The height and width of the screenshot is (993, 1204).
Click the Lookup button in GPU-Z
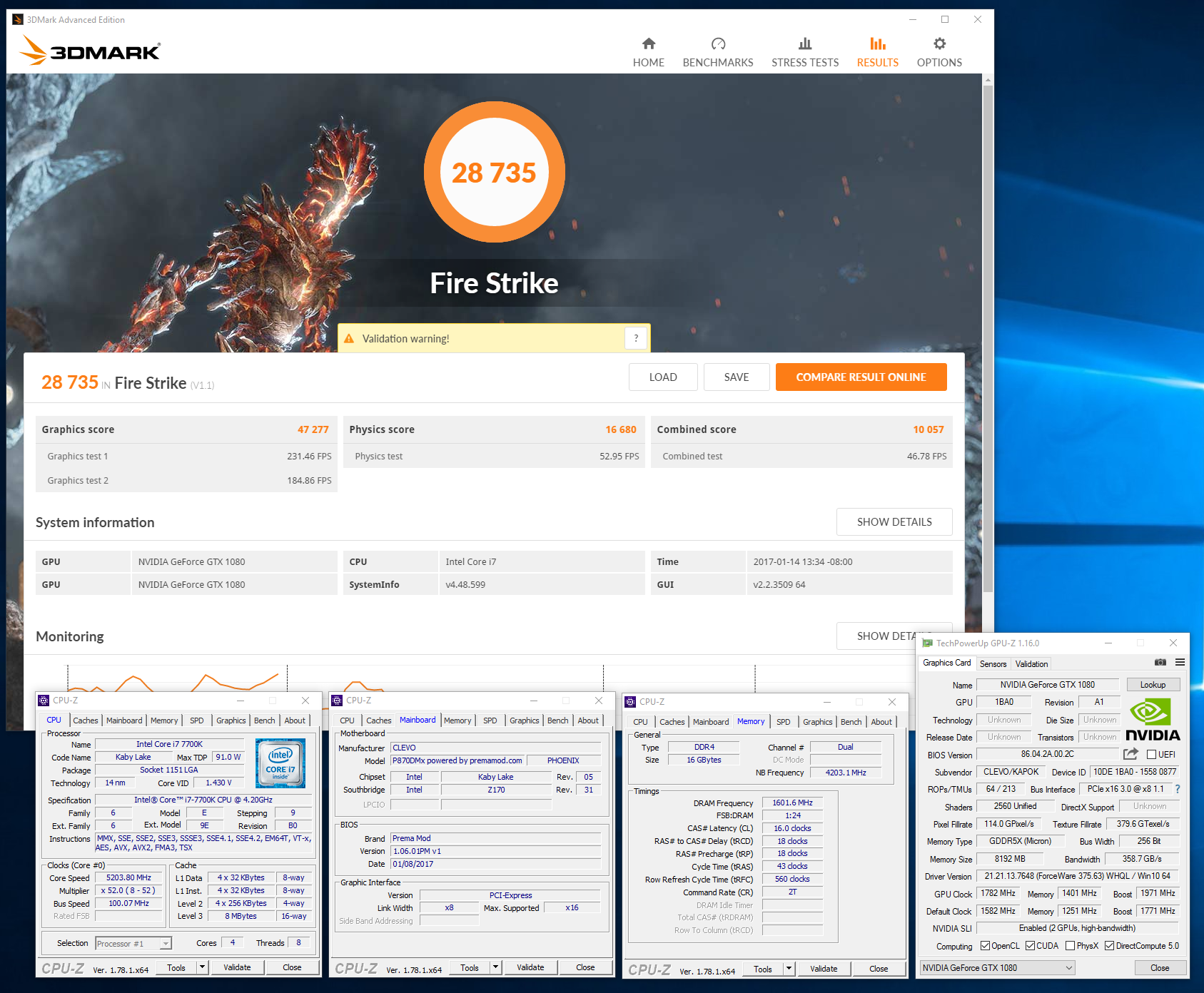coord(1153,685)
